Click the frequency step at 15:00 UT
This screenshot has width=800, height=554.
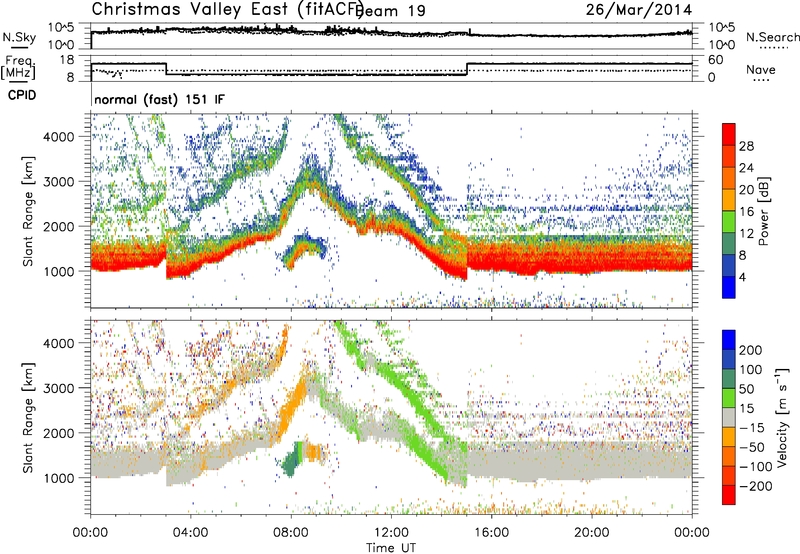(x=466, y=69)
